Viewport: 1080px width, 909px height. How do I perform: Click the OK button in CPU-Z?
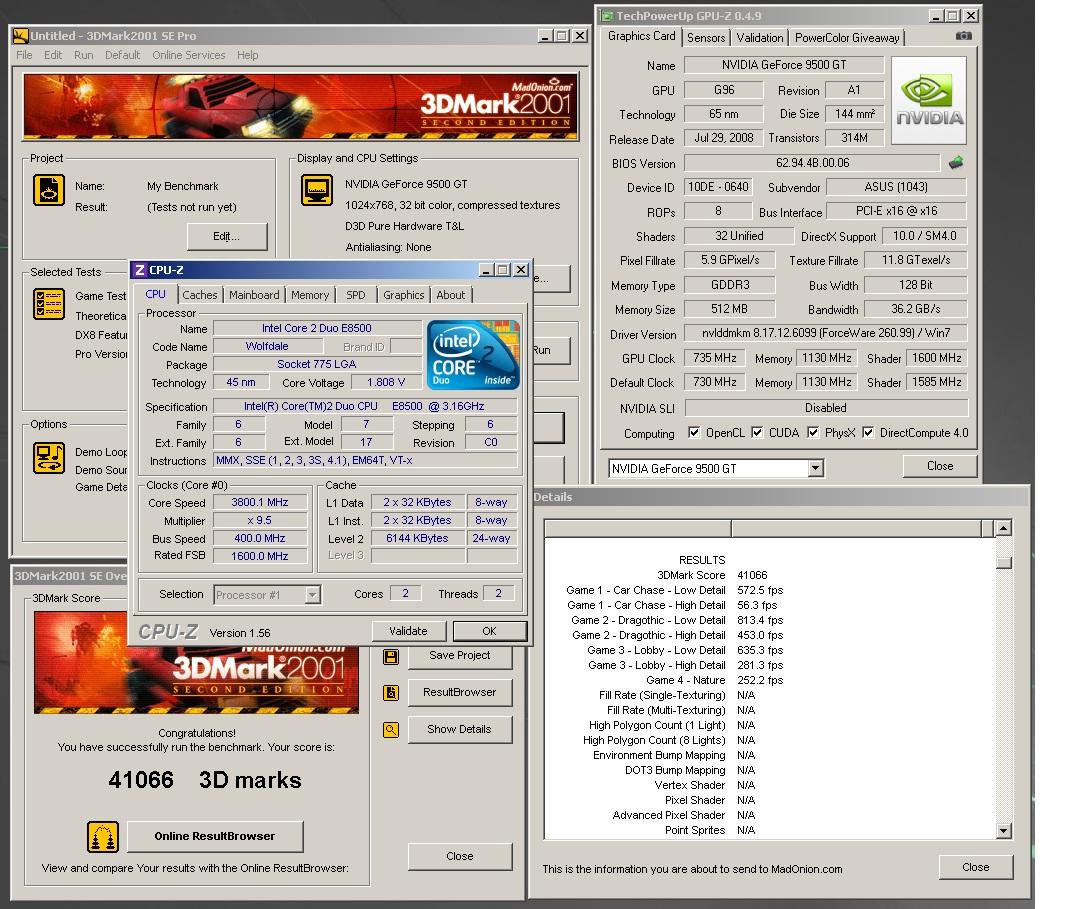click(489, 631)
